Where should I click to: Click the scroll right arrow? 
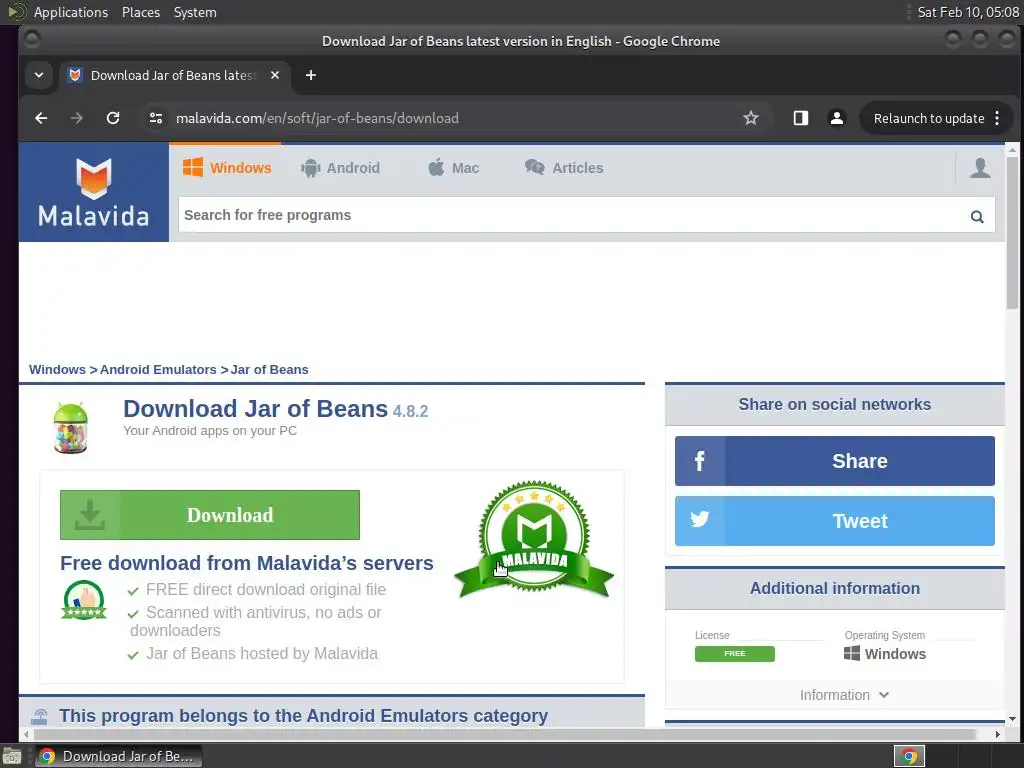(x=997, y=734)
